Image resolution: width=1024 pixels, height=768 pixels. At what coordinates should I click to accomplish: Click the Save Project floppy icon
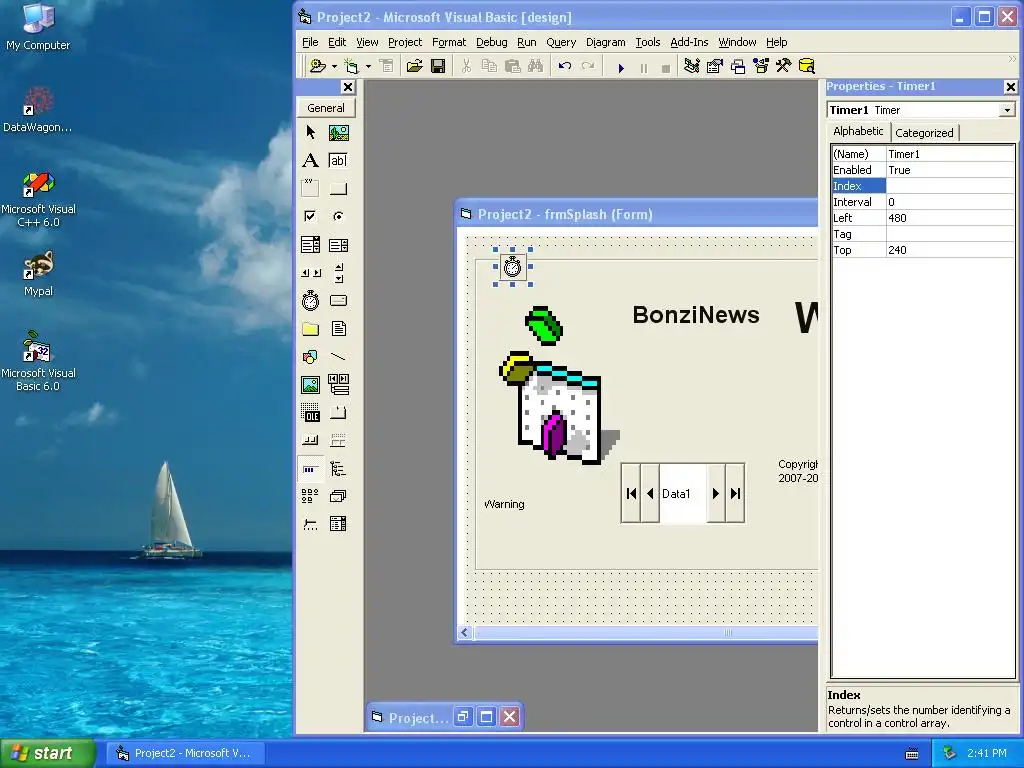438,66
